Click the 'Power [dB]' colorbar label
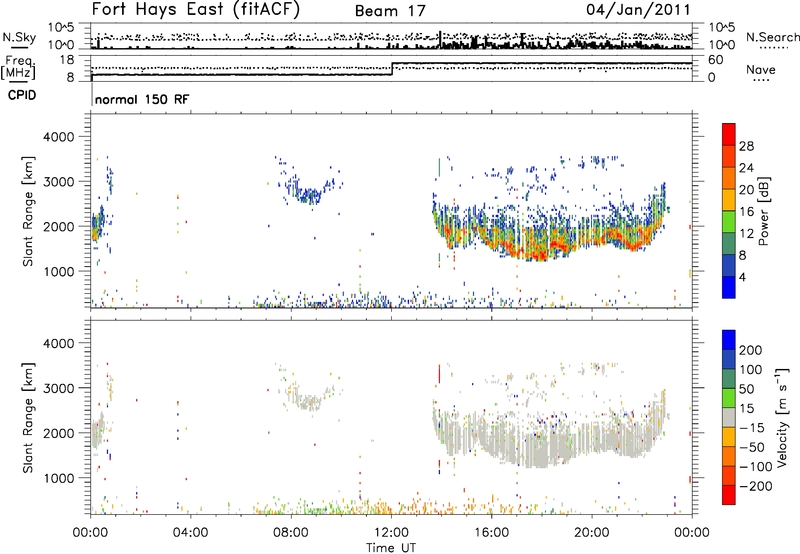This screenshot has height=554, width=800. (x=763, y=212)
